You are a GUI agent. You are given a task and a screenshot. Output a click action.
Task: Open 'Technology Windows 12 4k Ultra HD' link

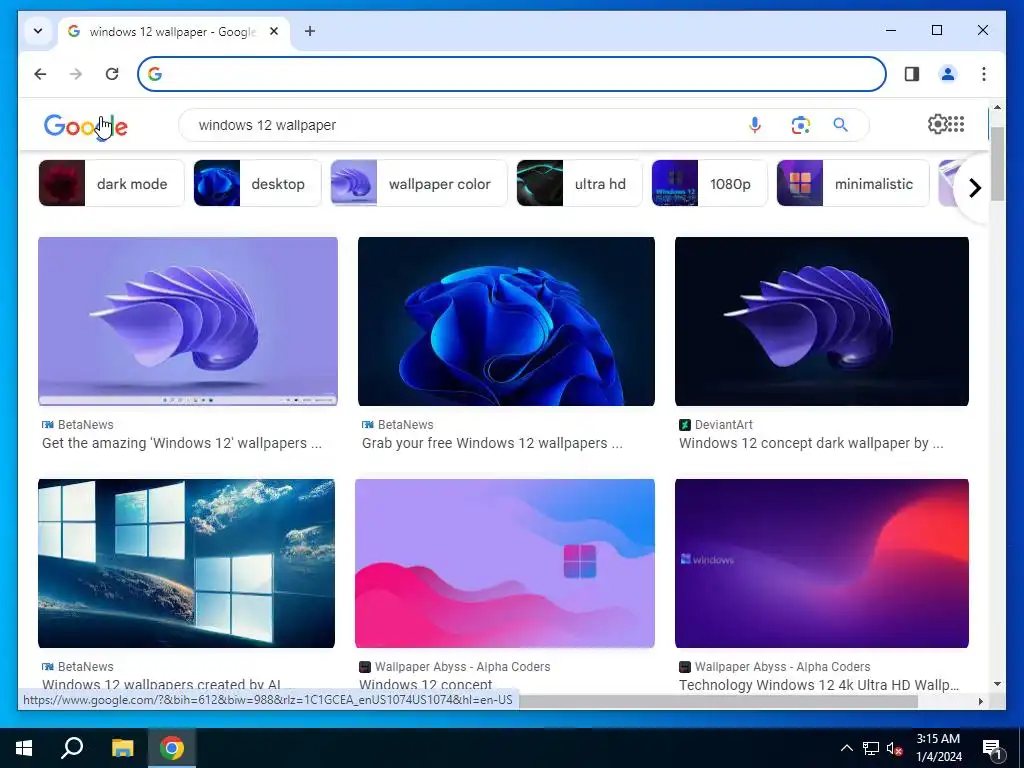[819, 685]
